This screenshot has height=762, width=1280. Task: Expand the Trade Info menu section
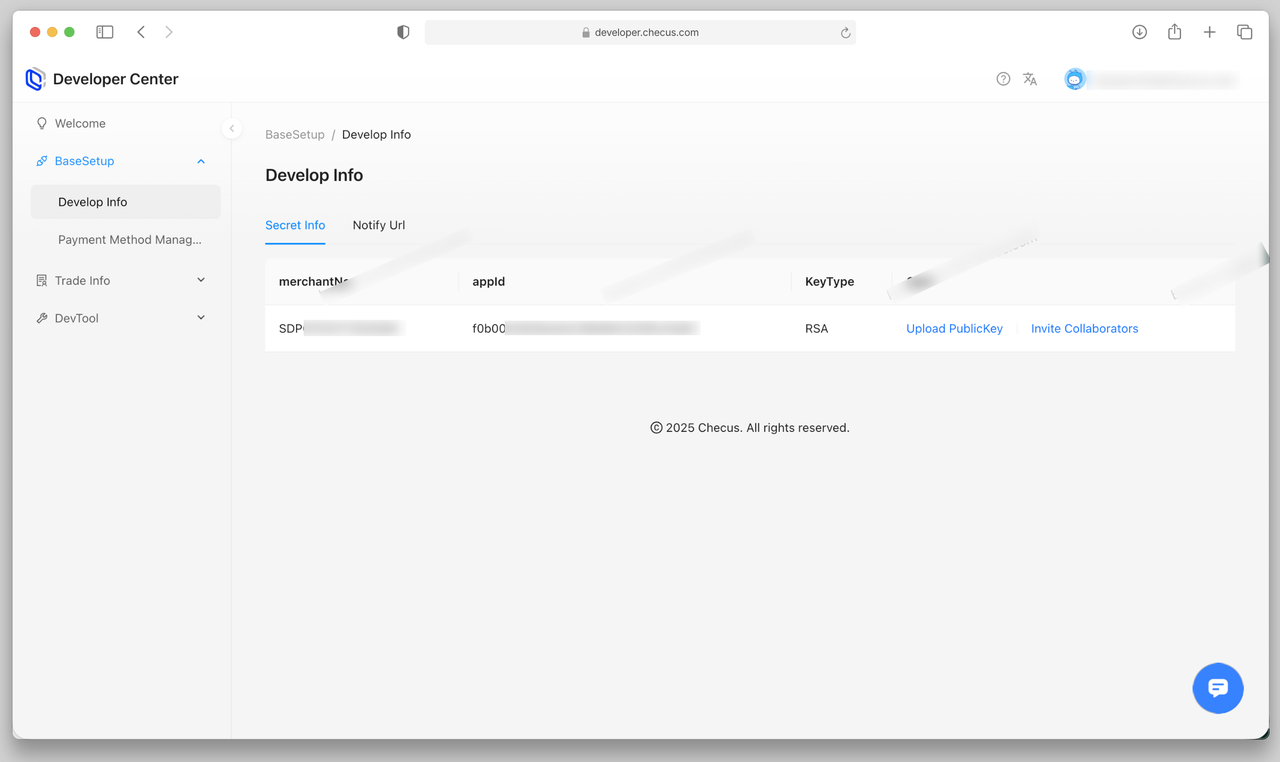(x=201, y=281)
